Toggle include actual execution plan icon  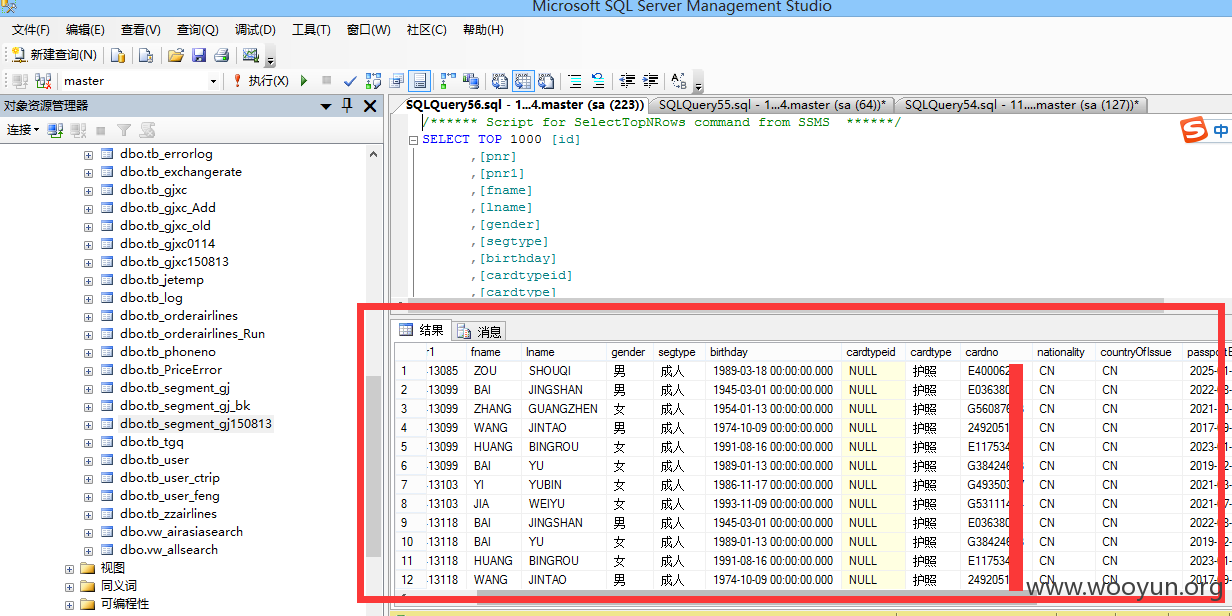pos(448,81)
